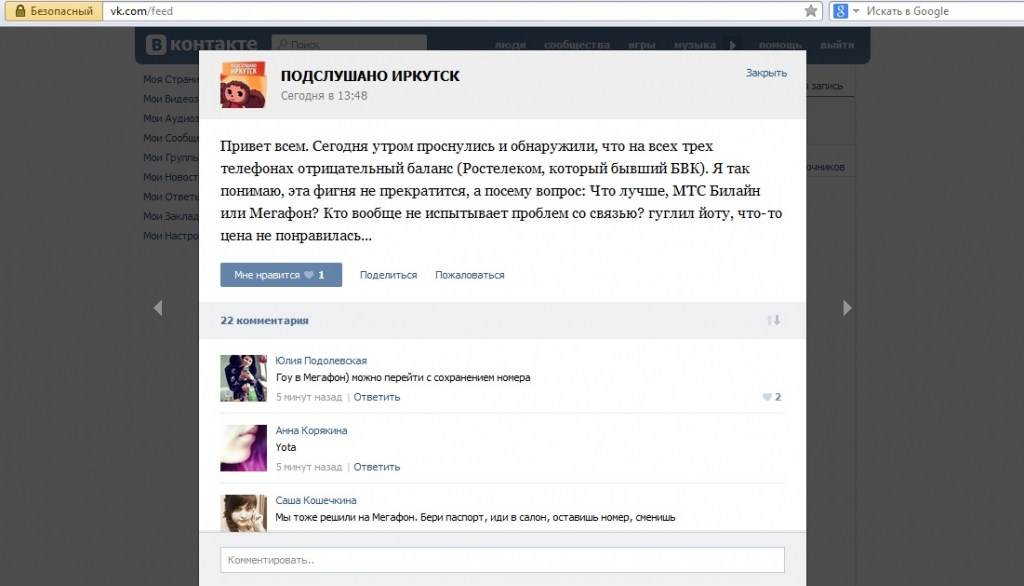This screenshot has height=586, width=1024.
Task: Open Саша Кошечкина's profile name
Action: tap(316, 500)
